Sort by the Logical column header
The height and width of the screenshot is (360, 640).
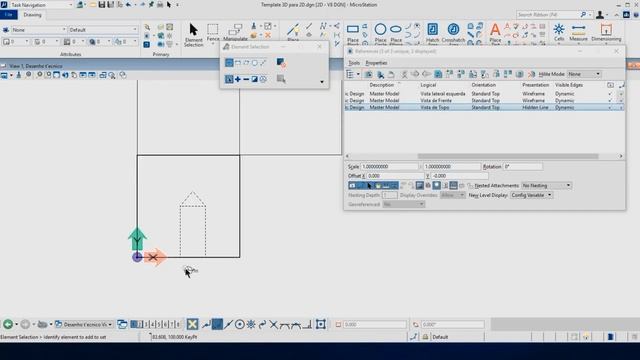[428, 85]
